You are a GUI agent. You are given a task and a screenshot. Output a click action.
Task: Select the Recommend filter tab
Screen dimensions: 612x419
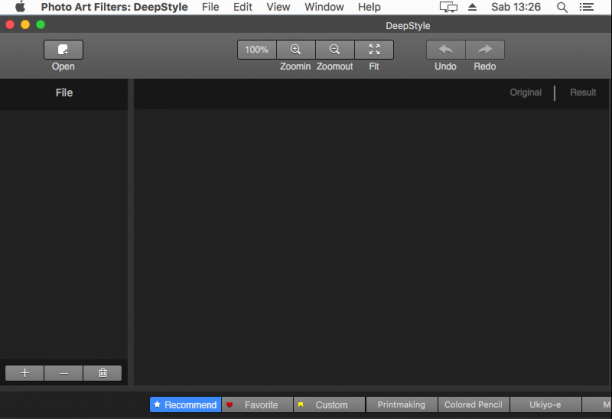(x=185, y=405)
